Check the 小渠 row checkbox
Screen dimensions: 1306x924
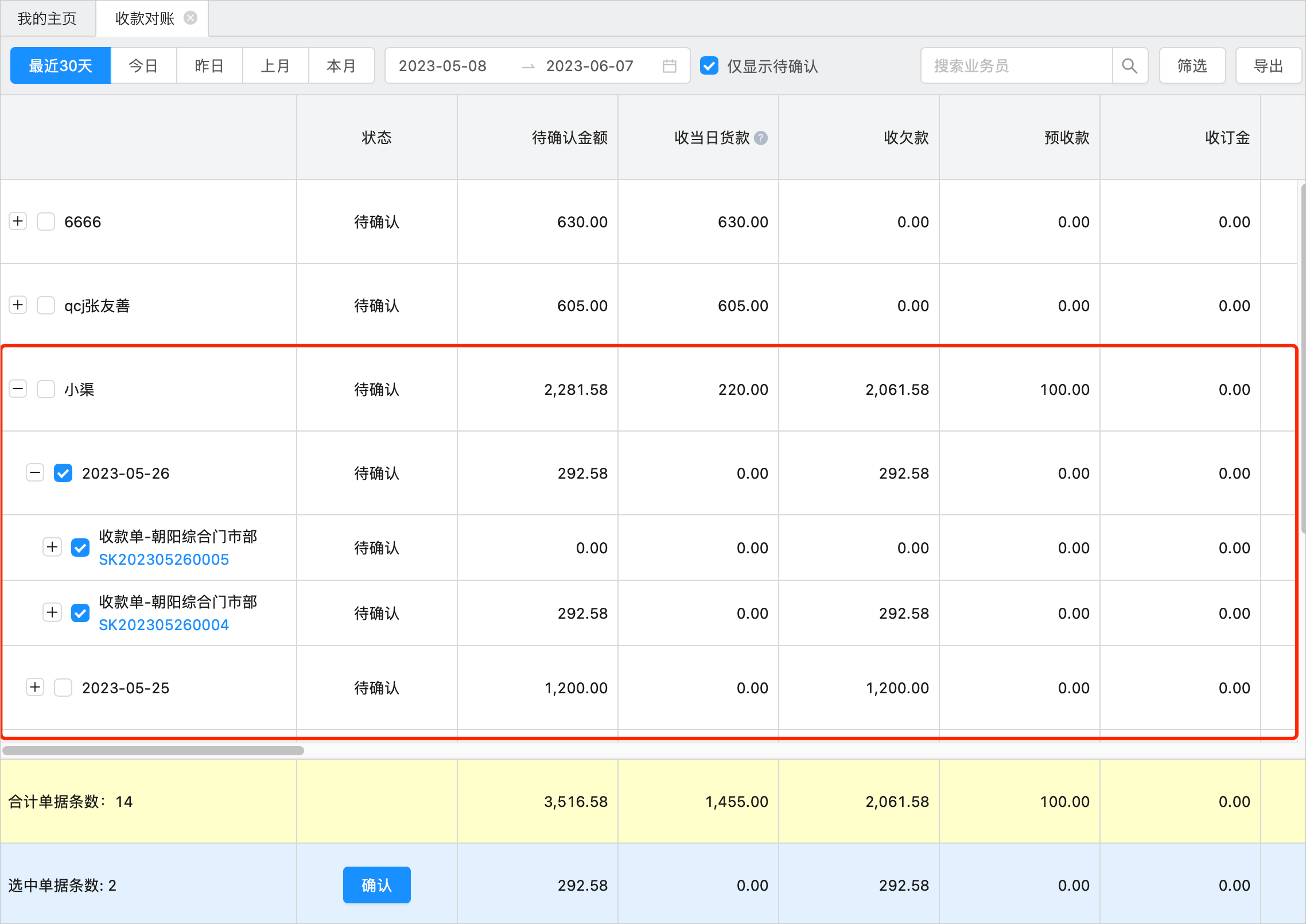46,389
